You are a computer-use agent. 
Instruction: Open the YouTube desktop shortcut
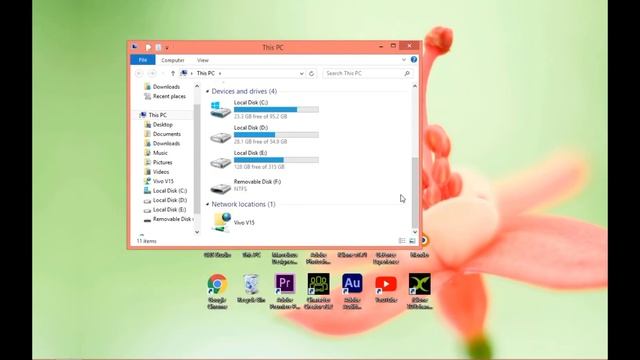(386, 284)
